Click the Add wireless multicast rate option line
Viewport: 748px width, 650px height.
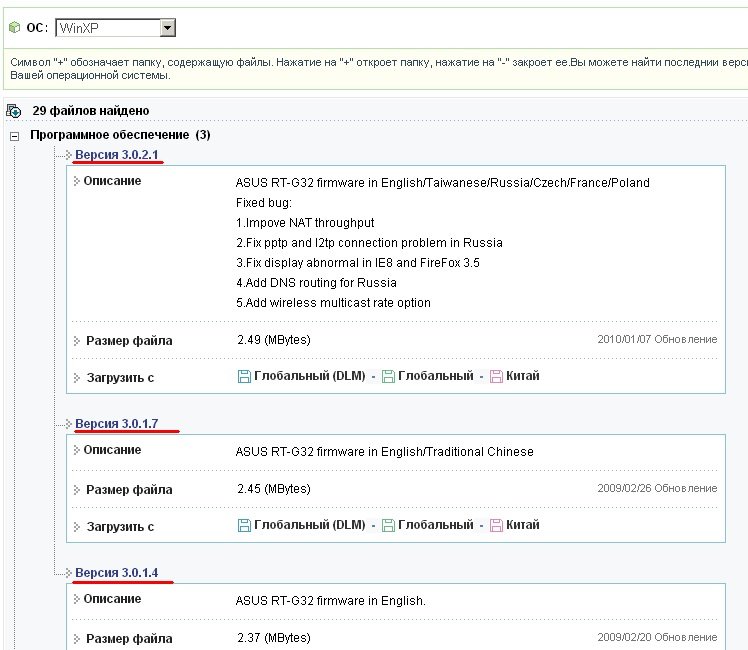[333, 303]
